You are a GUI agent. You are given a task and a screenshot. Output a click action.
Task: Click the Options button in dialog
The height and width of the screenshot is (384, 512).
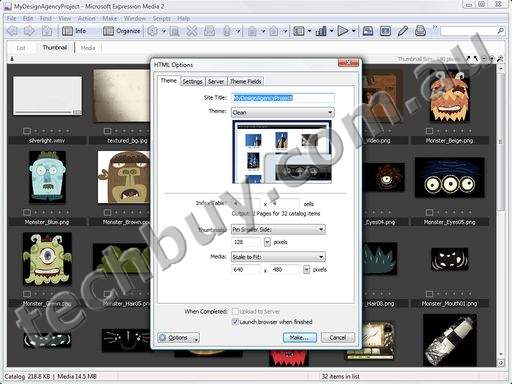coord(178,338)
